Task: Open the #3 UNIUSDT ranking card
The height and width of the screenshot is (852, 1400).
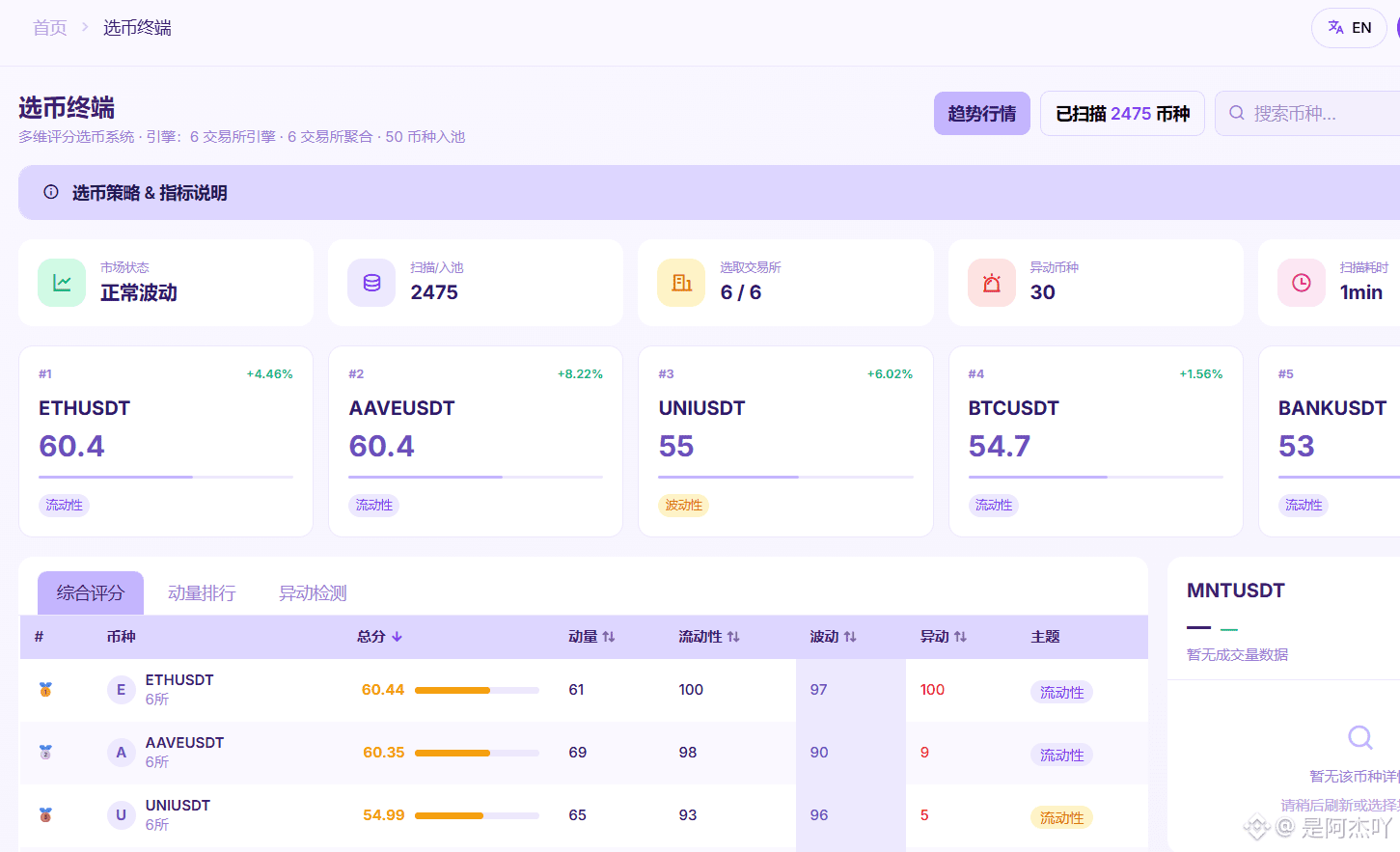Action: click(x=785, y=441)
